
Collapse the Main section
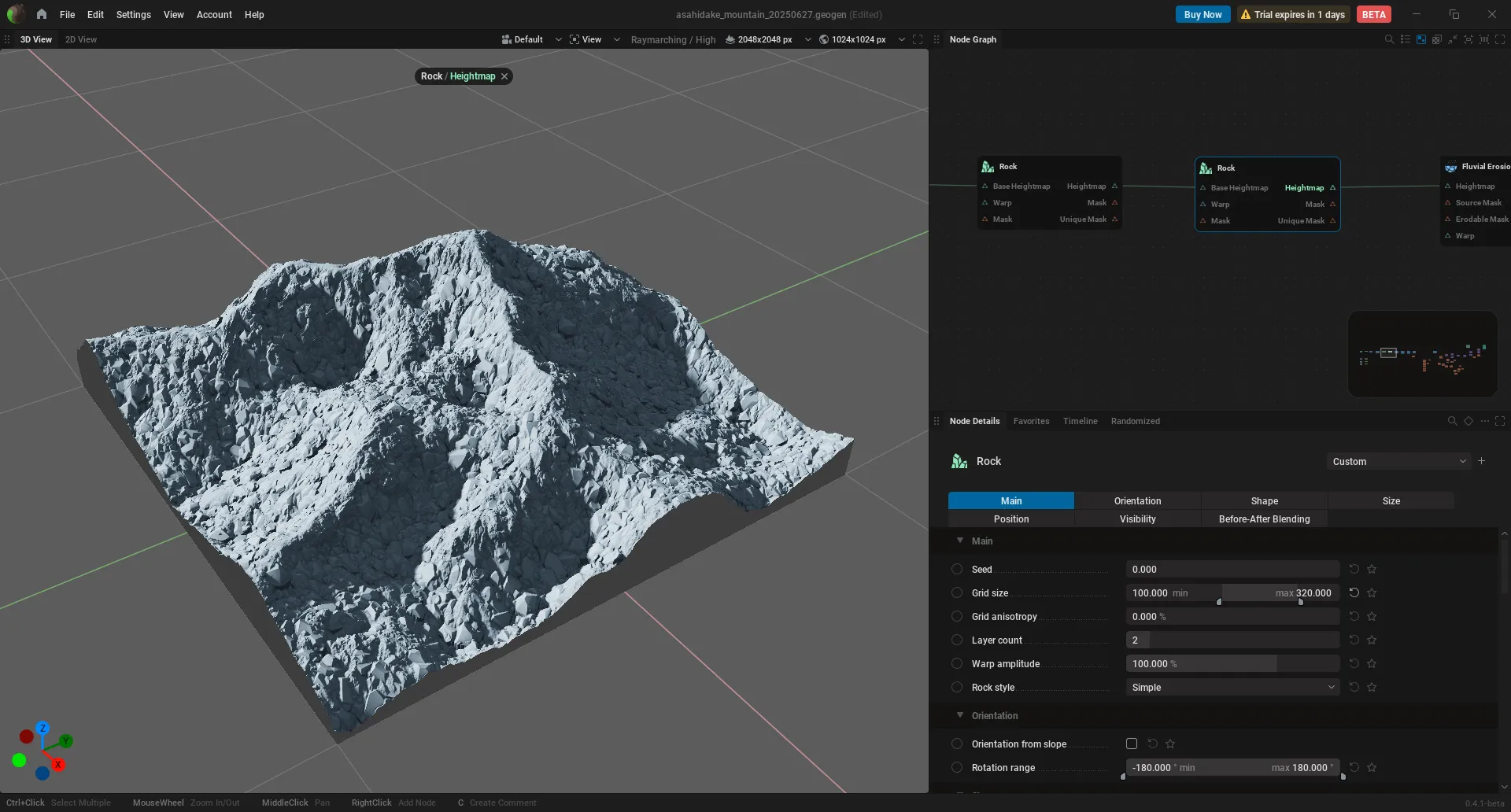coord(960,541)
